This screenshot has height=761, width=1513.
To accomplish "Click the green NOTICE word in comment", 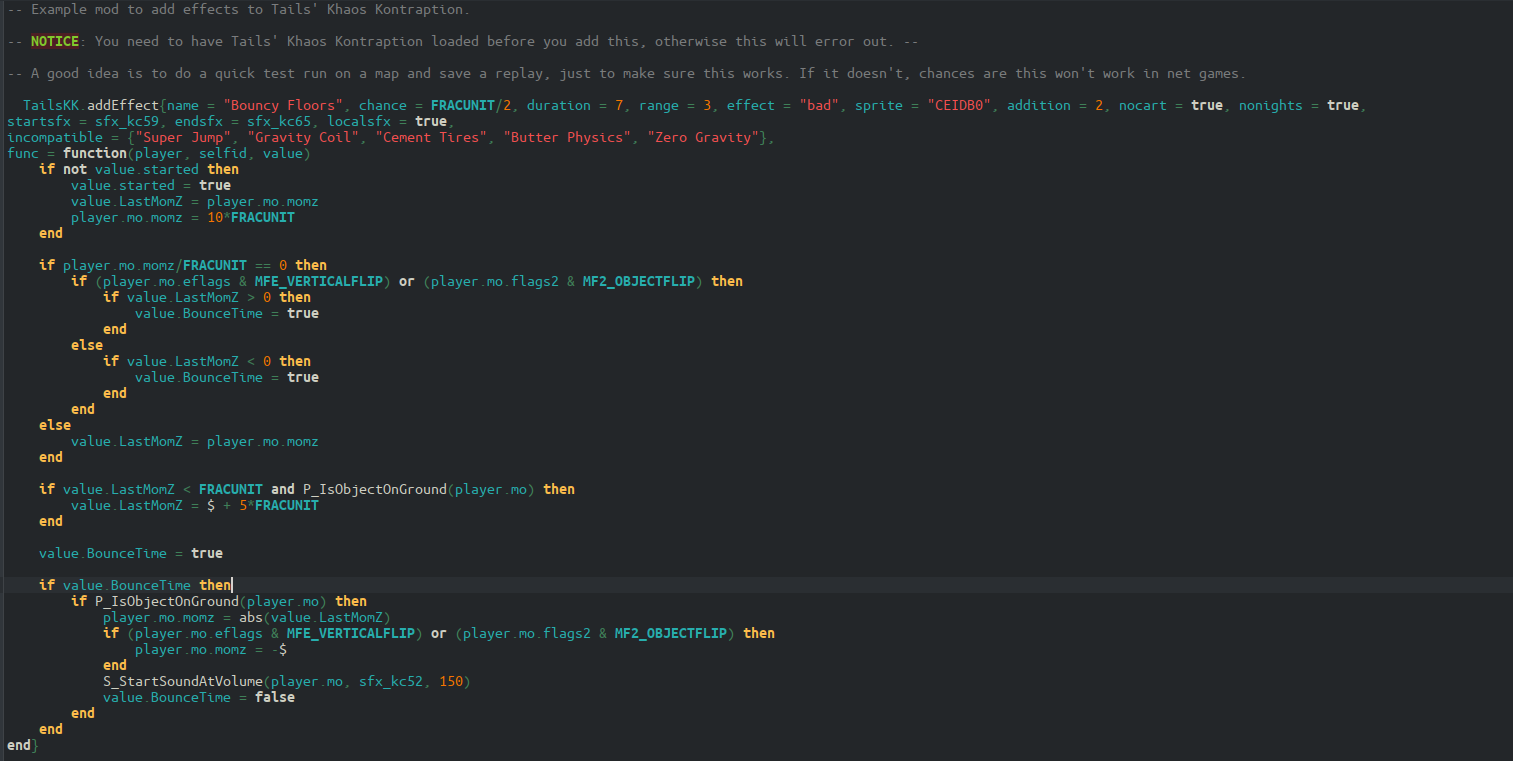I will (54, 41).
